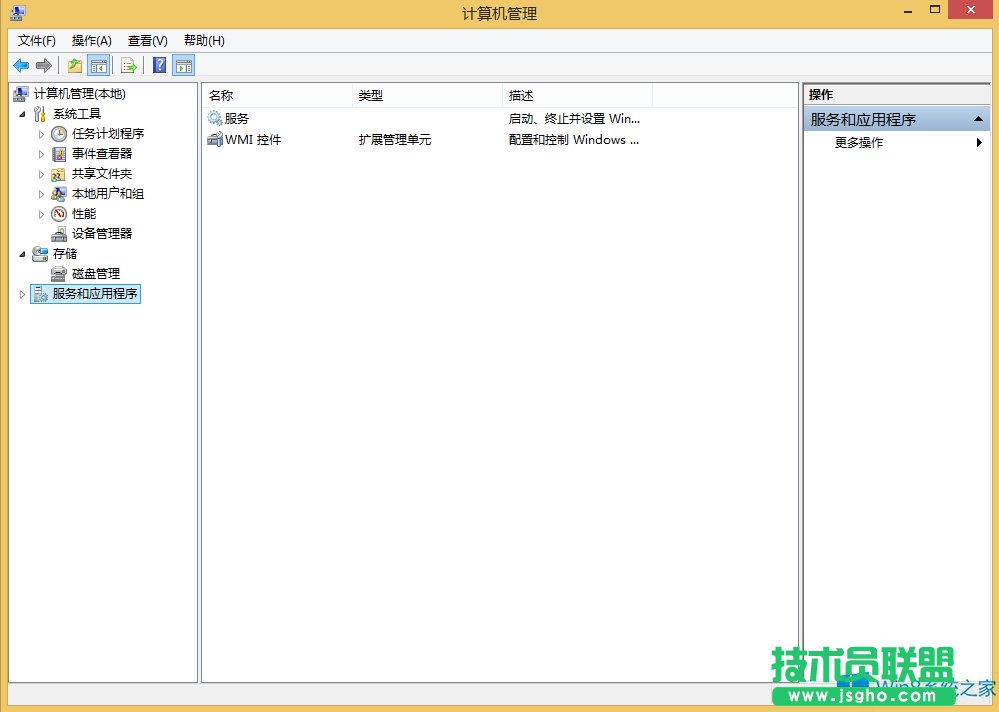Expand the 服务和应用程序 tree node
999x712 pixels.
pyautogui.click(x=22, y=294)
